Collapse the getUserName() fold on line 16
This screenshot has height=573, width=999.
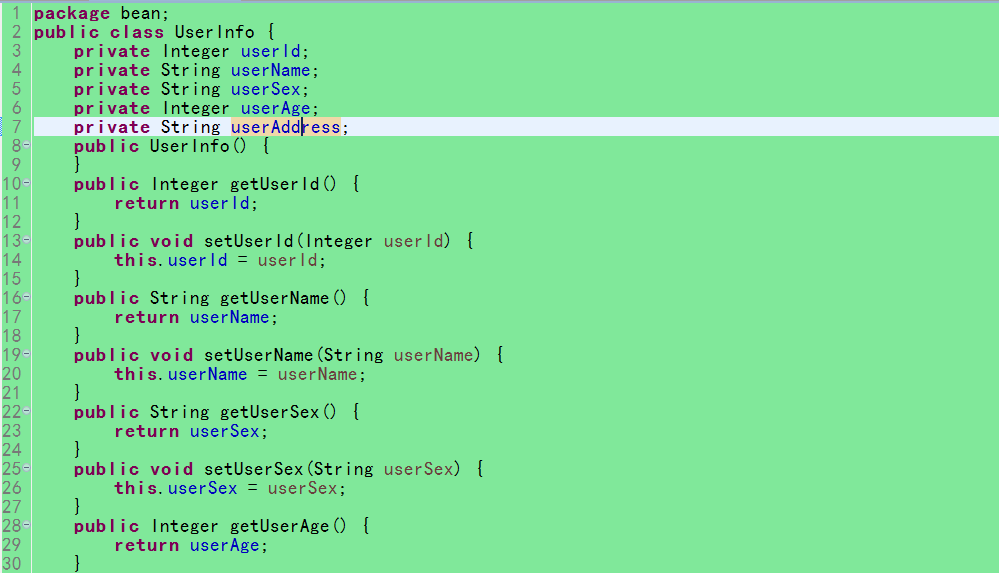coord(27,296)
